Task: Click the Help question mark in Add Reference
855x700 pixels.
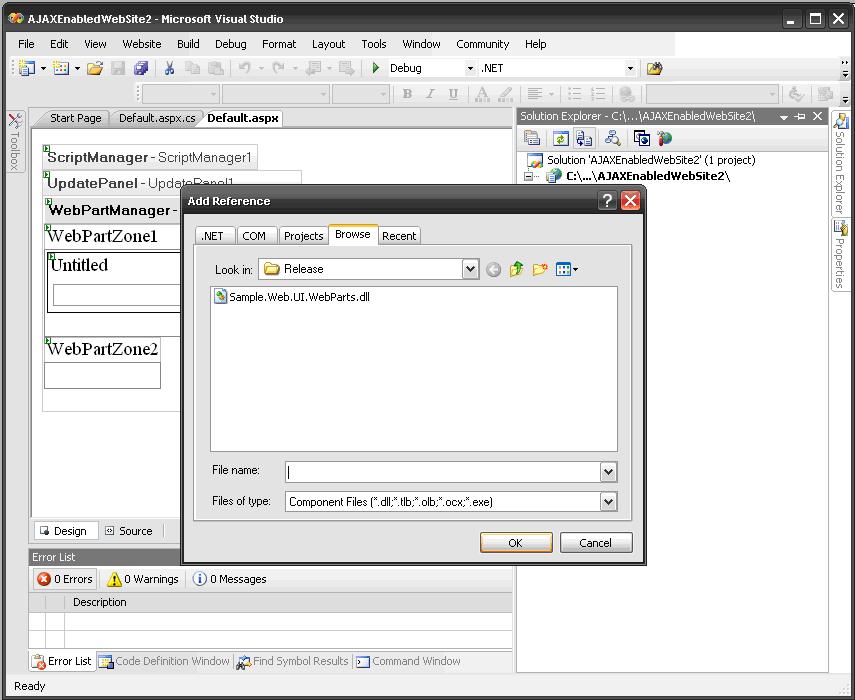Action: [607, 201]
